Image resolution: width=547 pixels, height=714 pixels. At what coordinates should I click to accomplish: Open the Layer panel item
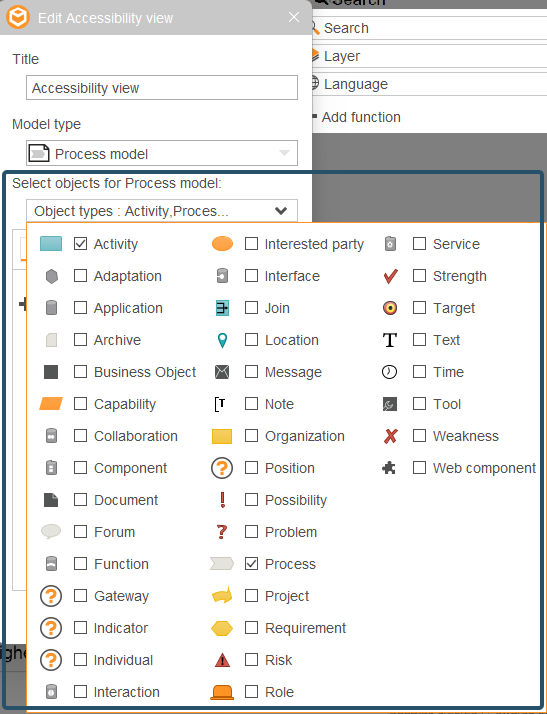[x=429, y=56]
